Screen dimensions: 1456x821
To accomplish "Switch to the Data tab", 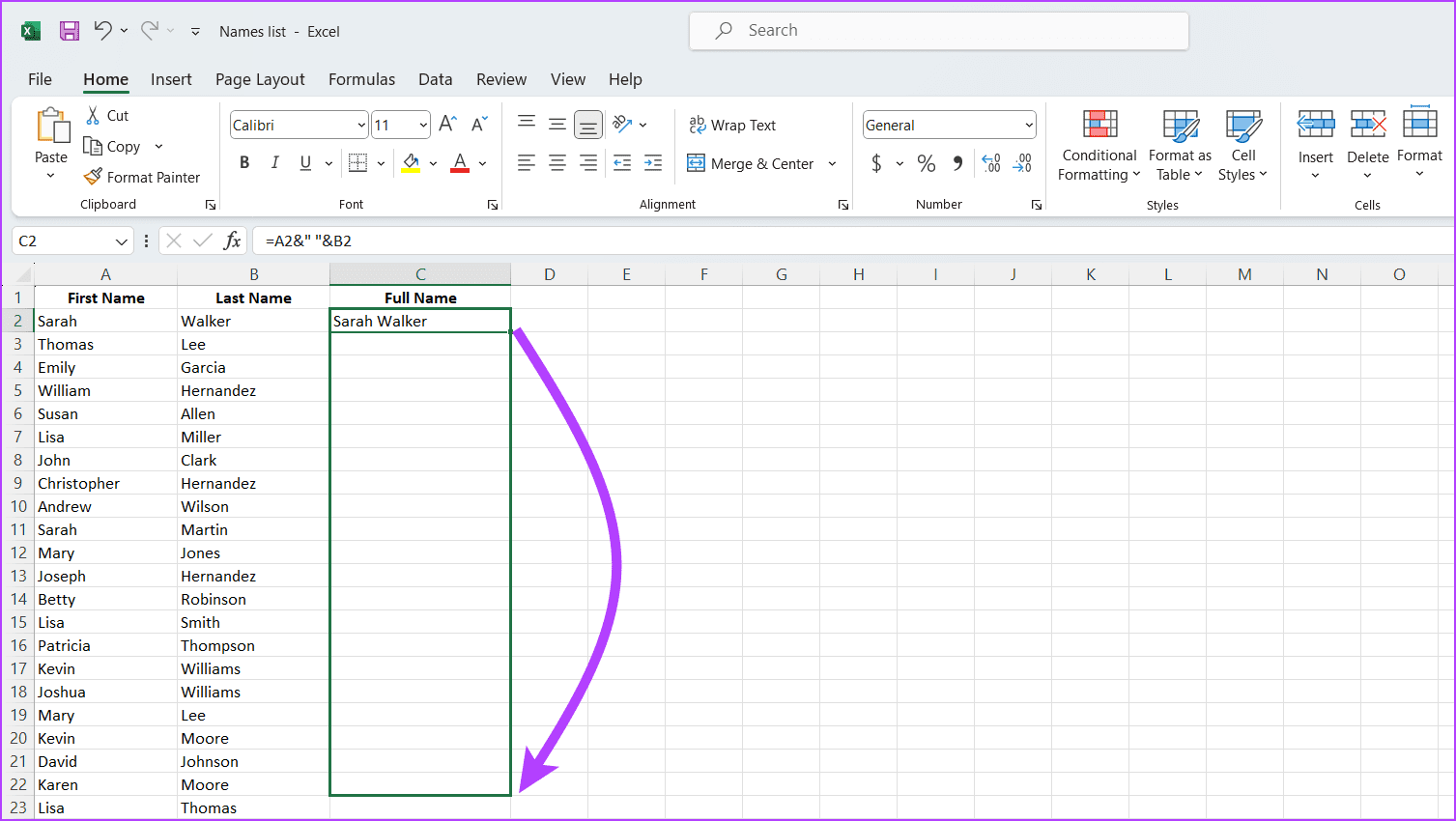I will [x=435, y=79].
